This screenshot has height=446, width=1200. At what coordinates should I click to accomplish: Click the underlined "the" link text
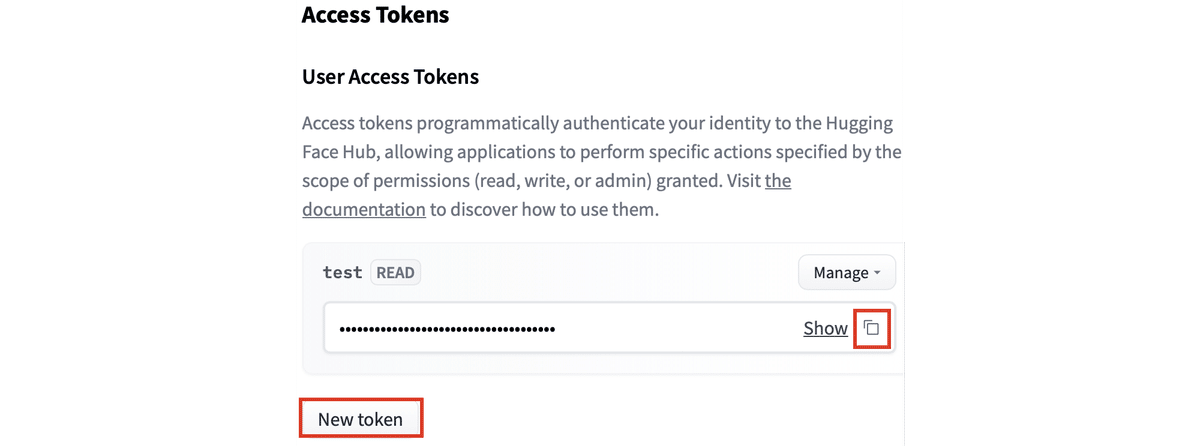777,181
